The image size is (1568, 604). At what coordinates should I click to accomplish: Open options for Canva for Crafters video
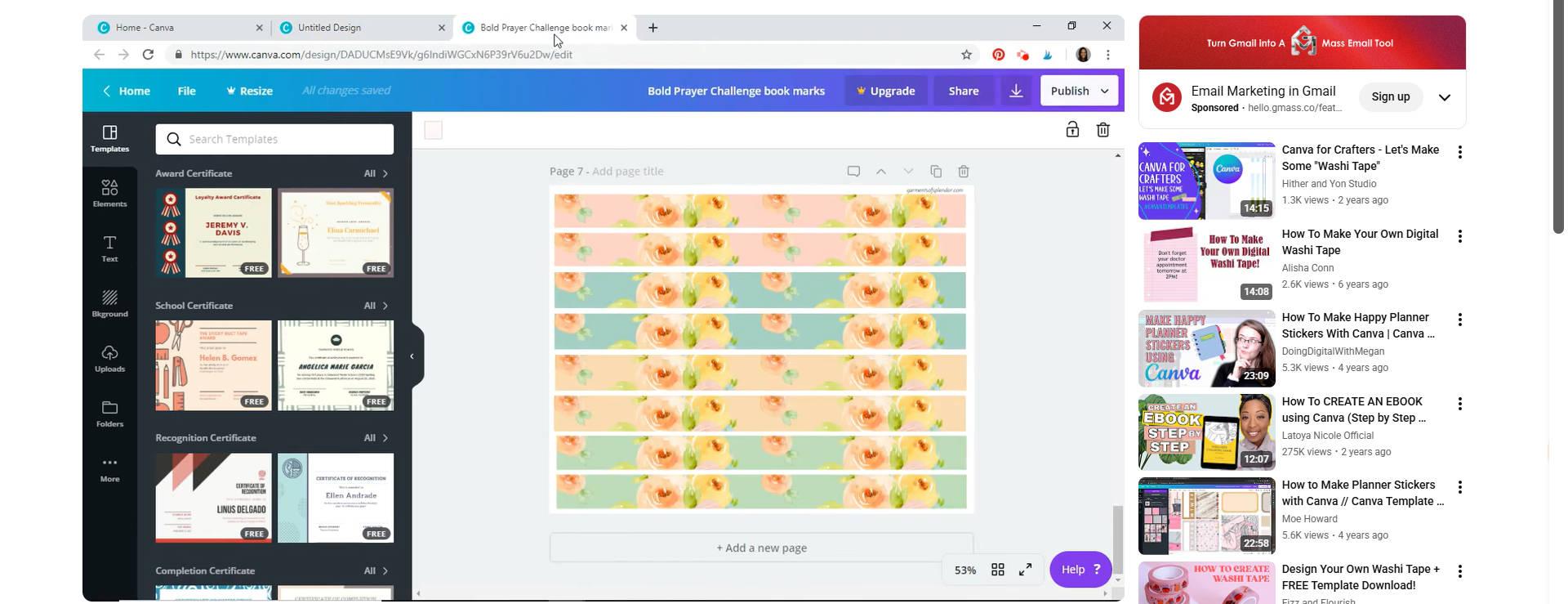click(1459, 152)
